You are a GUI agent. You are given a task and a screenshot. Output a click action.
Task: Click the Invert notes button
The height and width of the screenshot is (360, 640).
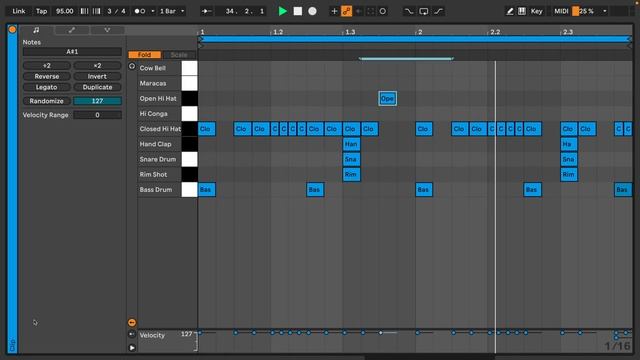click(97, 76)
